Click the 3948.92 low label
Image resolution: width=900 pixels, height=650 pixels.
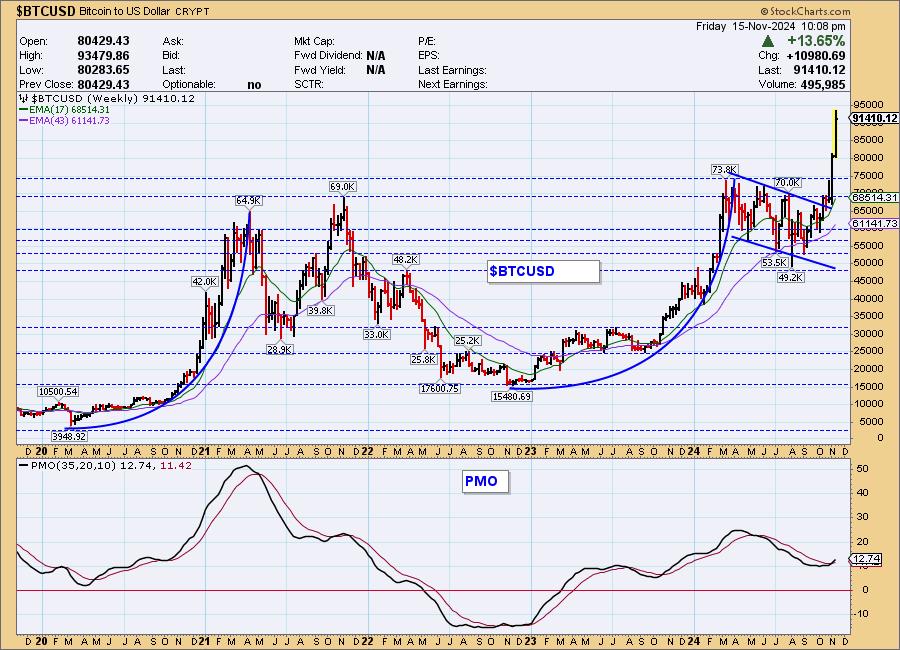(x=69, y=436)
